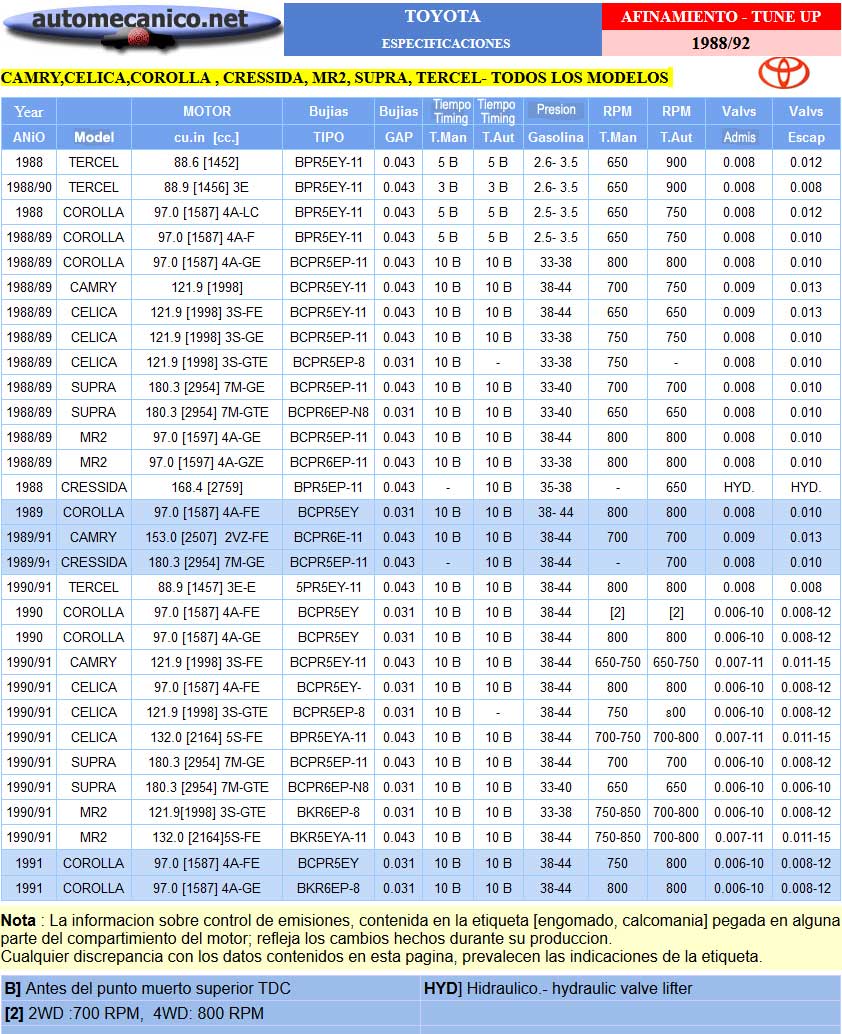Select the 1988/92 year range label
Image resolution: width=842 pixels, height=1034 pixels.
point(721,43)
